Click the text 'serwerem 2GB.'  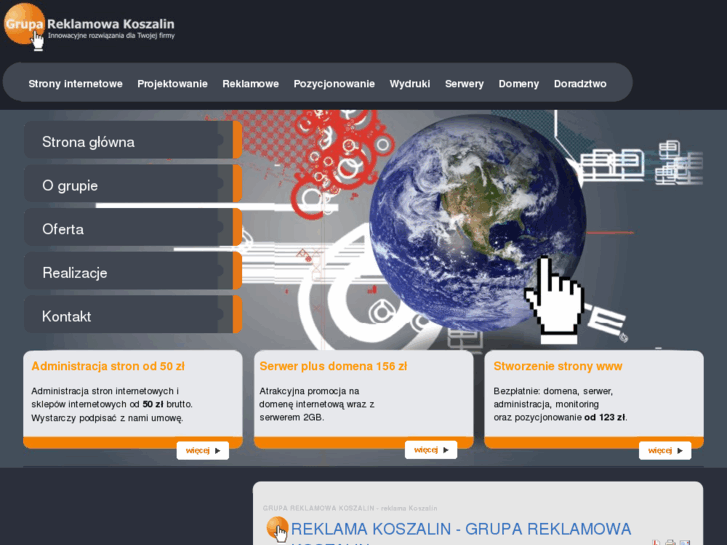[x=292, y=417]
